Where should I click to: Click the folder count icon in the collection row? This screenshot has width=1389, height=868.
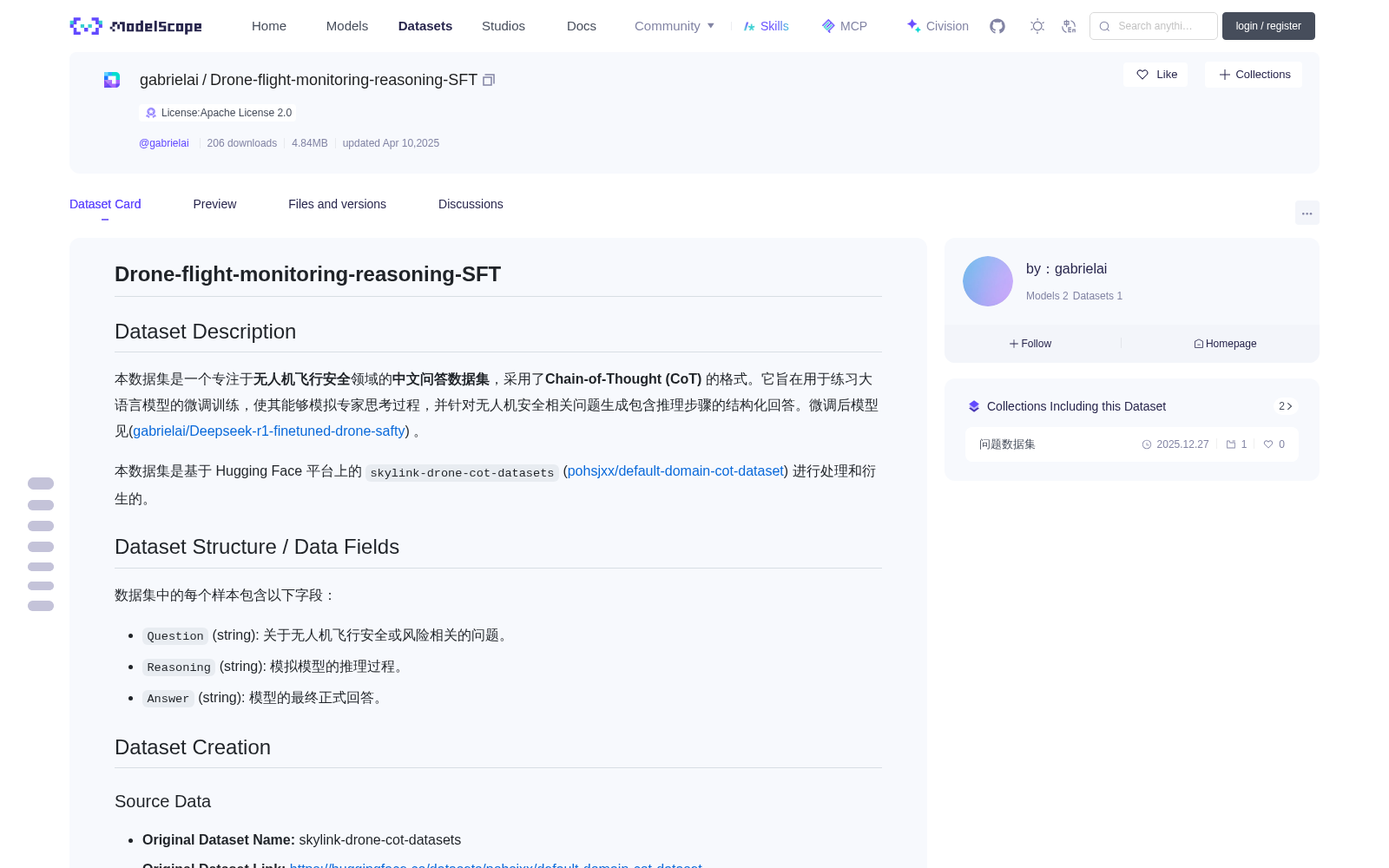[x=1231, y=444]
